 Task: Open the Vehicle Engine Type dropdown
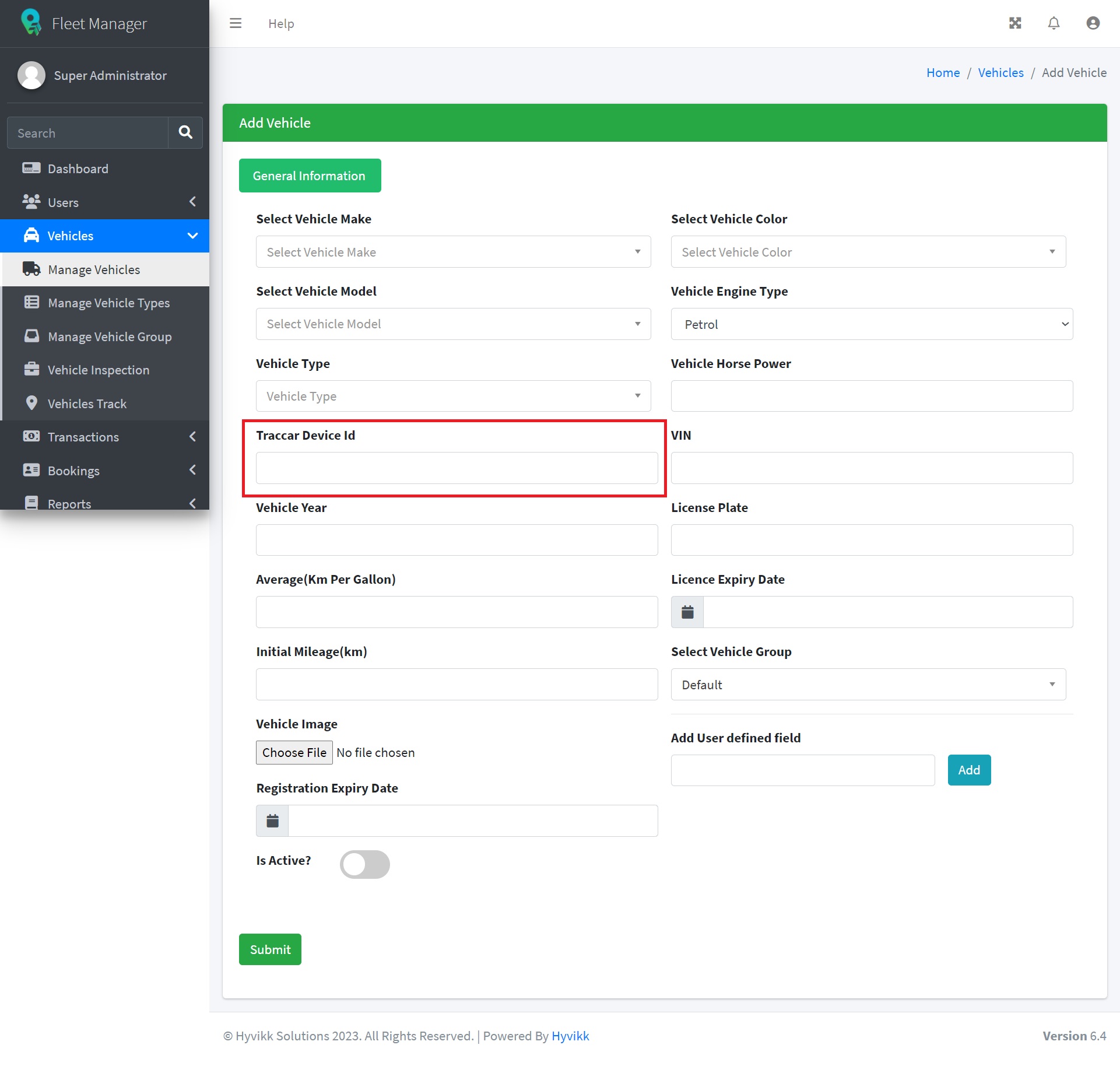point(871,324)
